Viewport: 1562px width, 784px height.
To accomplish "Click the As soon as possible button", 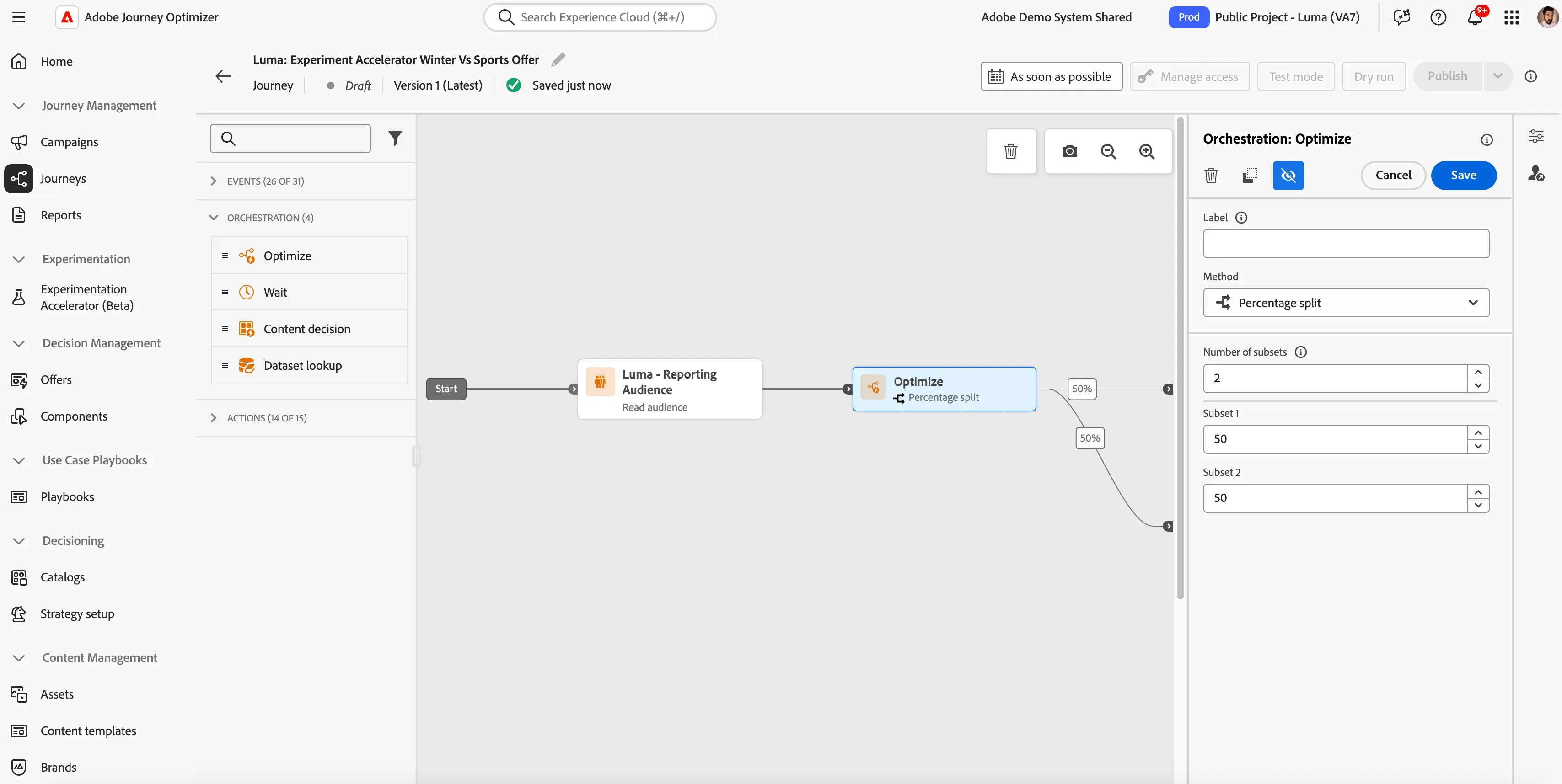I will point(1051,76).
